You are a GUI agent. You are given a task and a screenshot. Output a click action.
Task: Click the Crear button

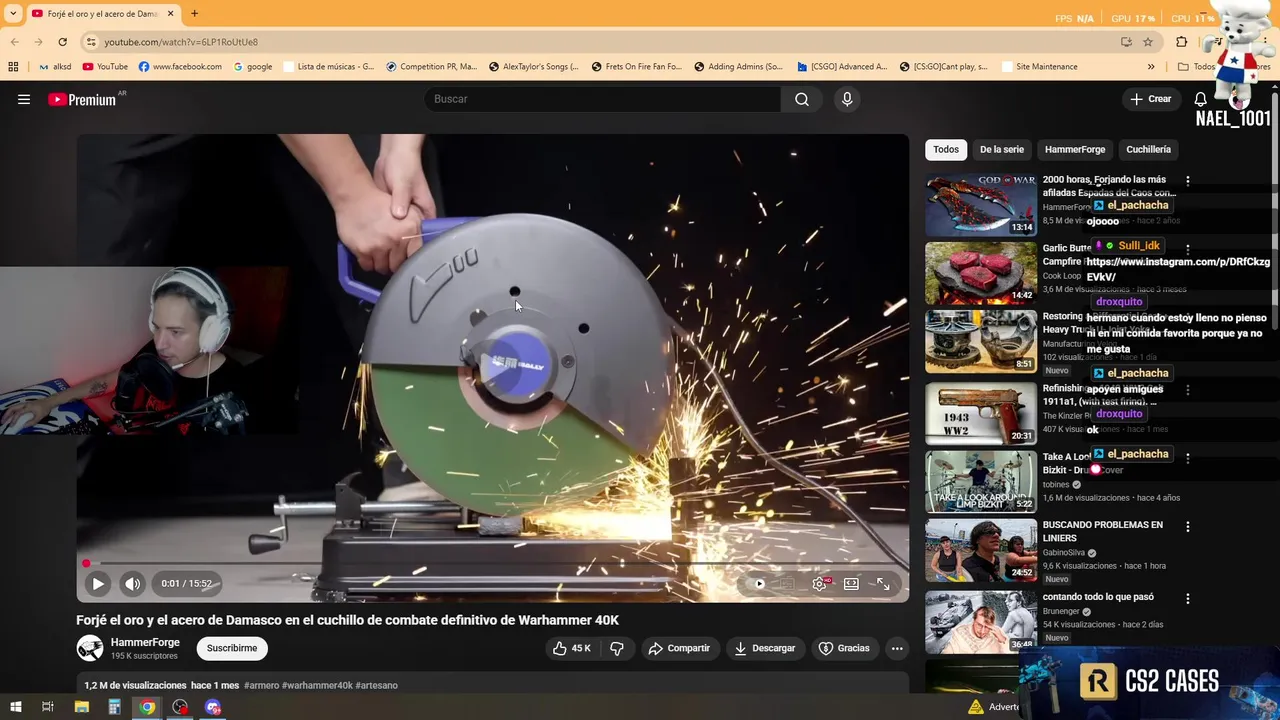[x=1150, y=99]
